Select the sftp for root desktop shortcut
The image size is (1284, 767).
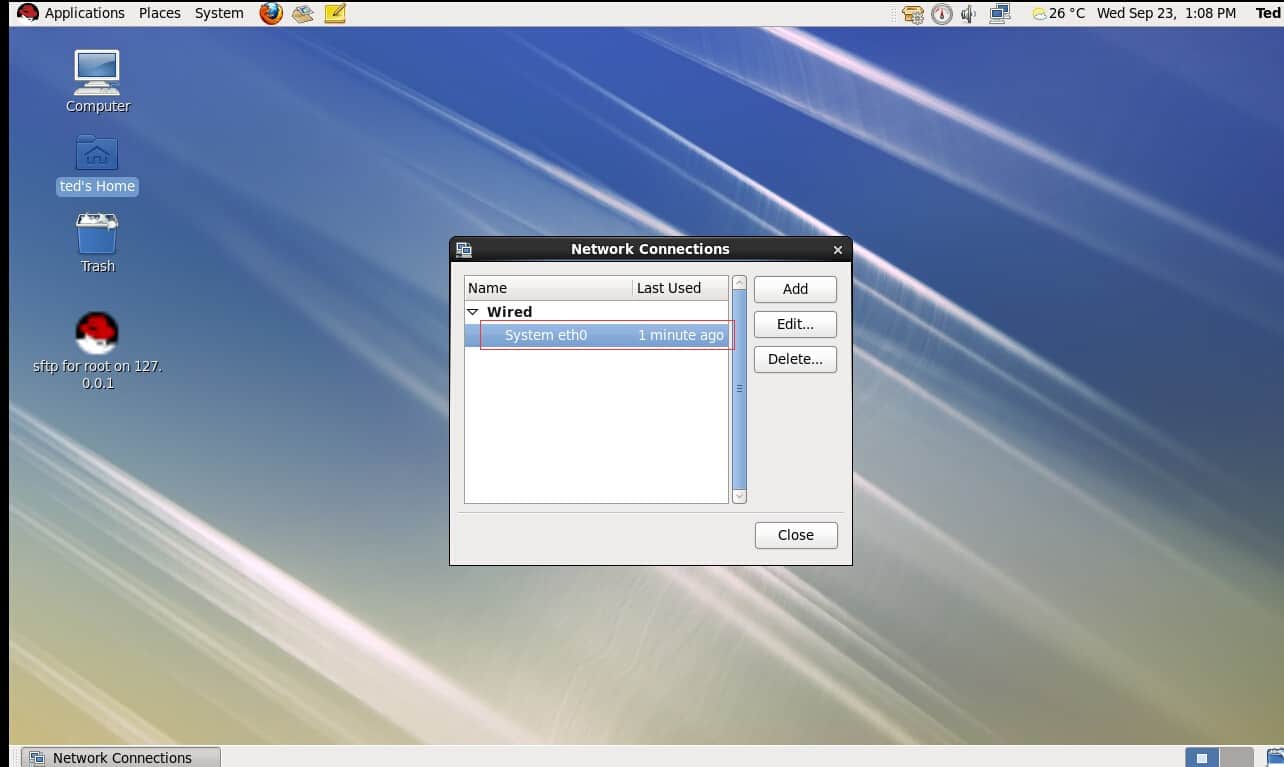(97, 334)
